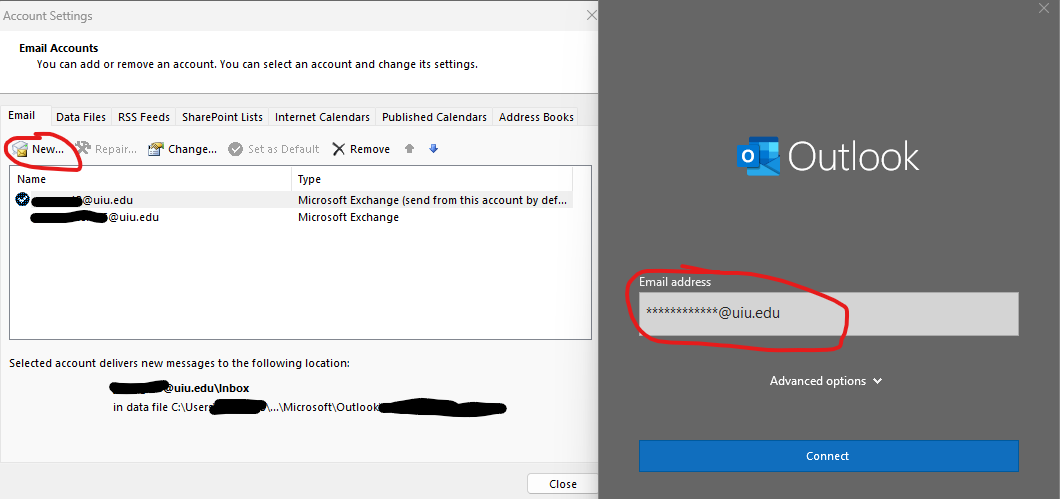Image resolution: width=1060 pixels, height=499 pixels.
Task: Switch to the RSS Feeds tab
Action: pos(144,117)
